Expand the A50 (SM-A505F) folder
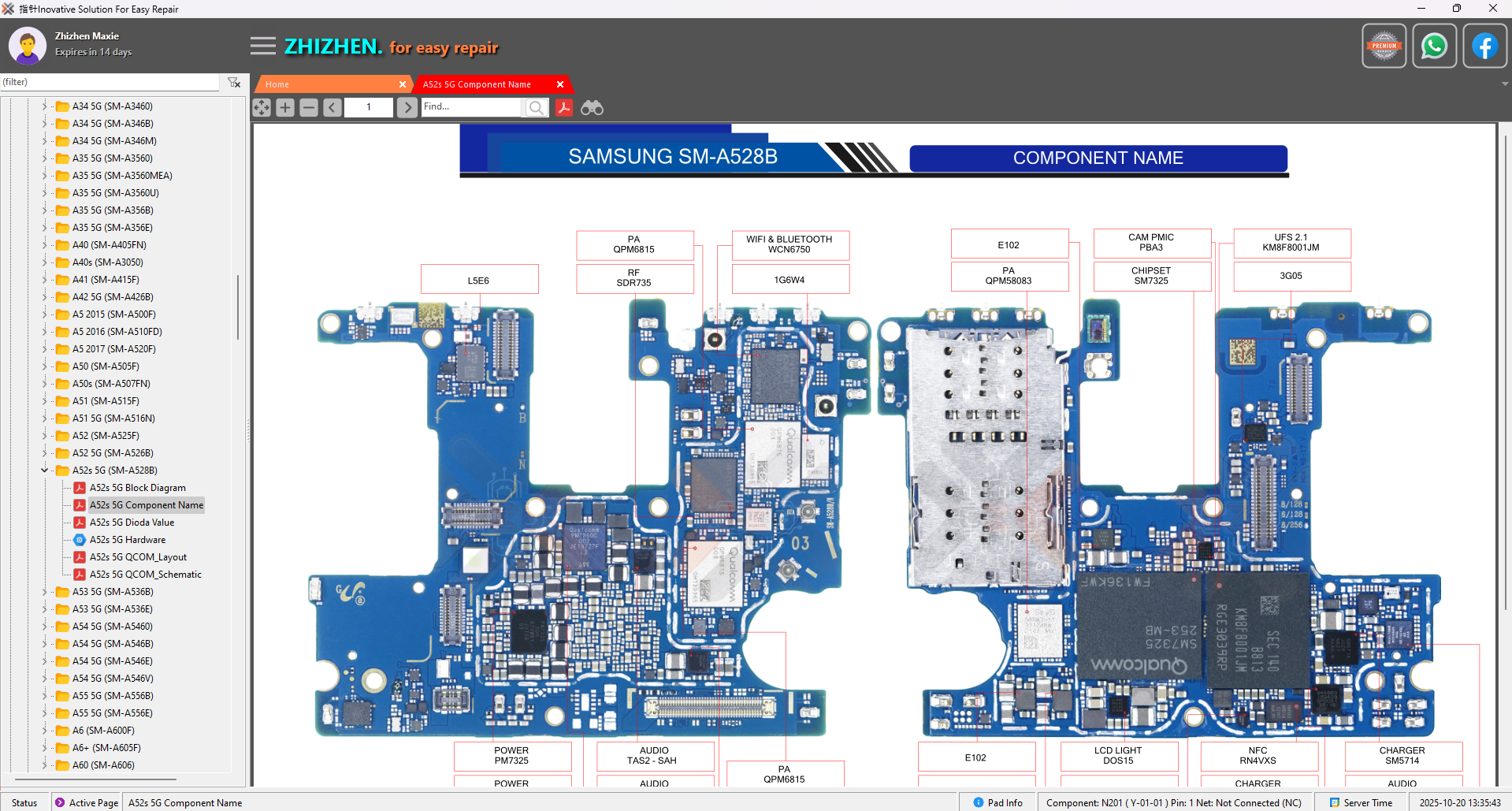1512x811 pixels. pyautogui.click(x=45, y=366)
